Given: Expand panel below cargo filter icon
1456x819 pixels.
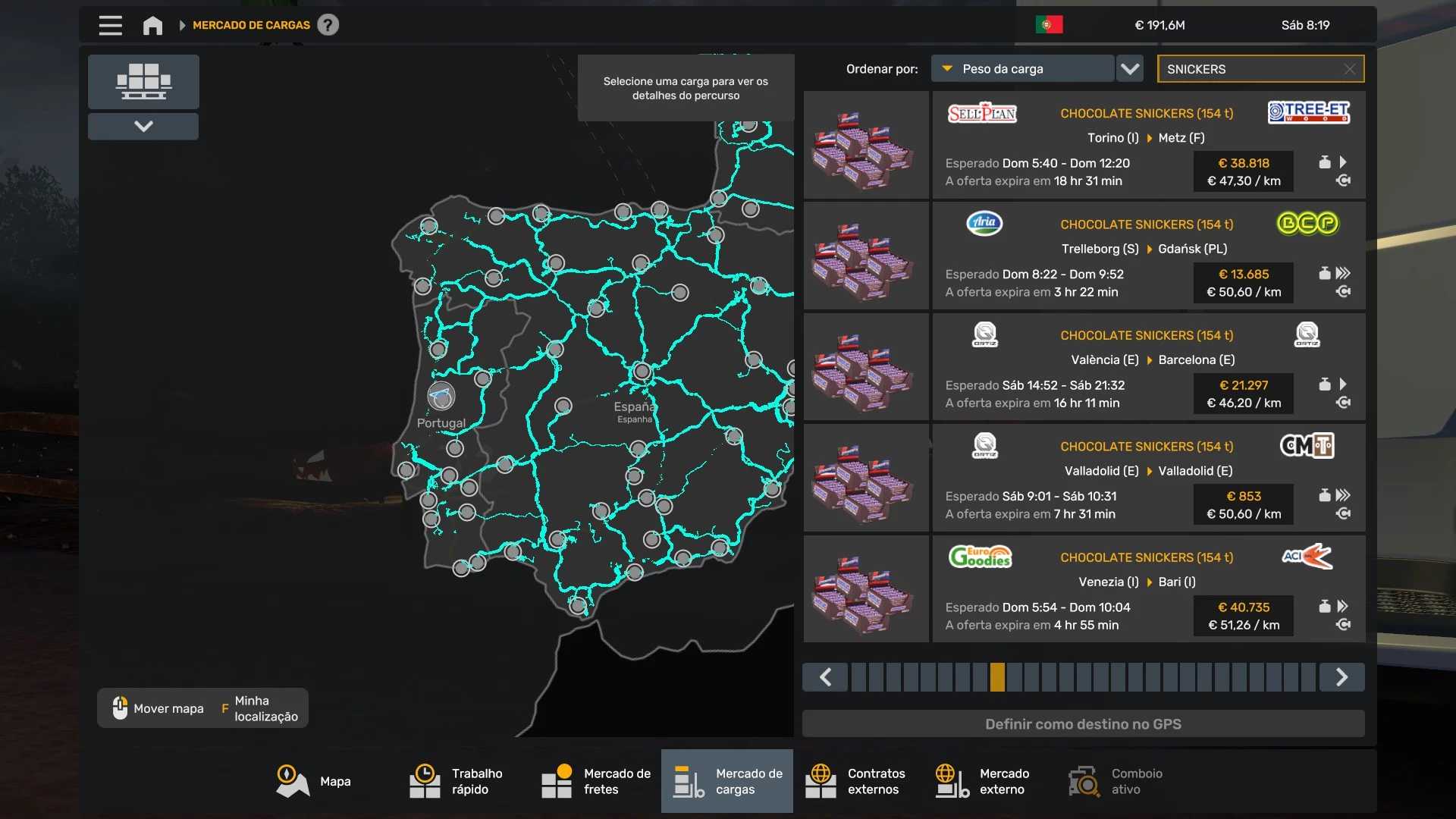Looking at the screenshot, I should tap(143, 126).
